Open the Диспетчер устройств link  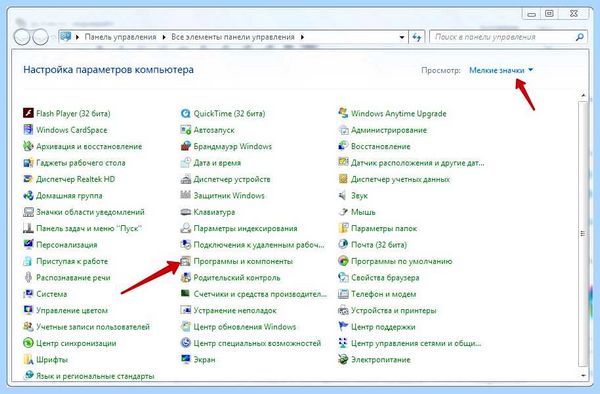[x=232, y=179]
